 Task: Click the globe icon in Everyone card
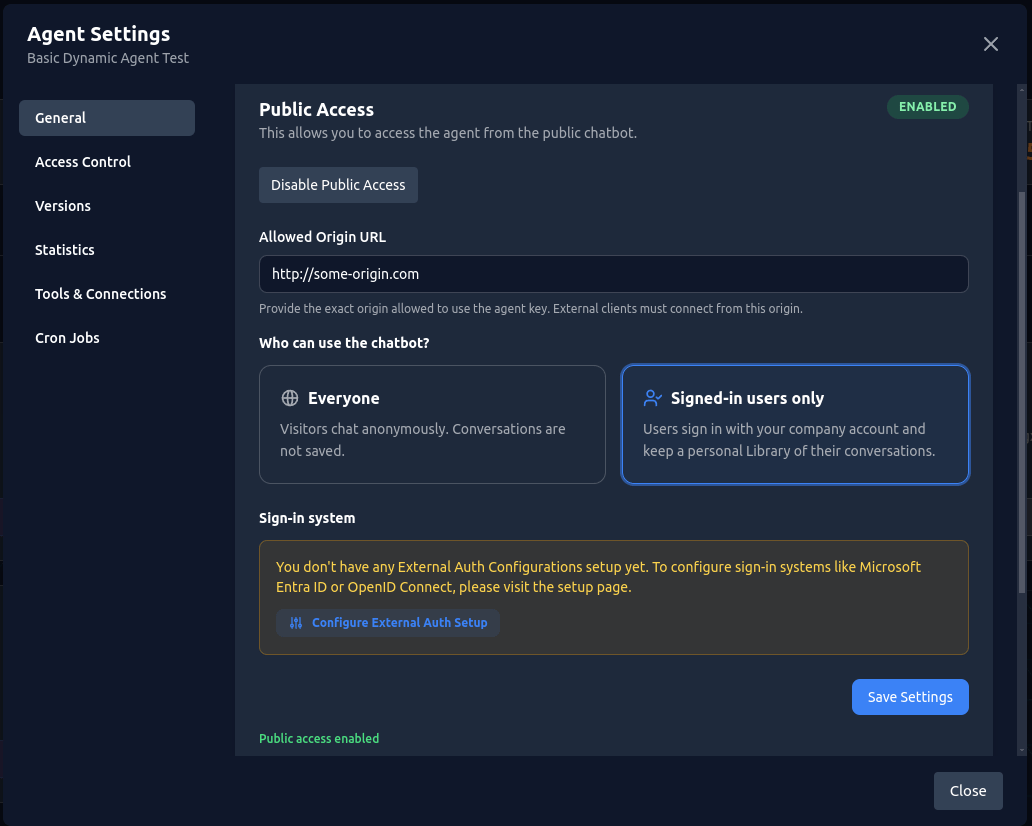[x=290, y=398]
